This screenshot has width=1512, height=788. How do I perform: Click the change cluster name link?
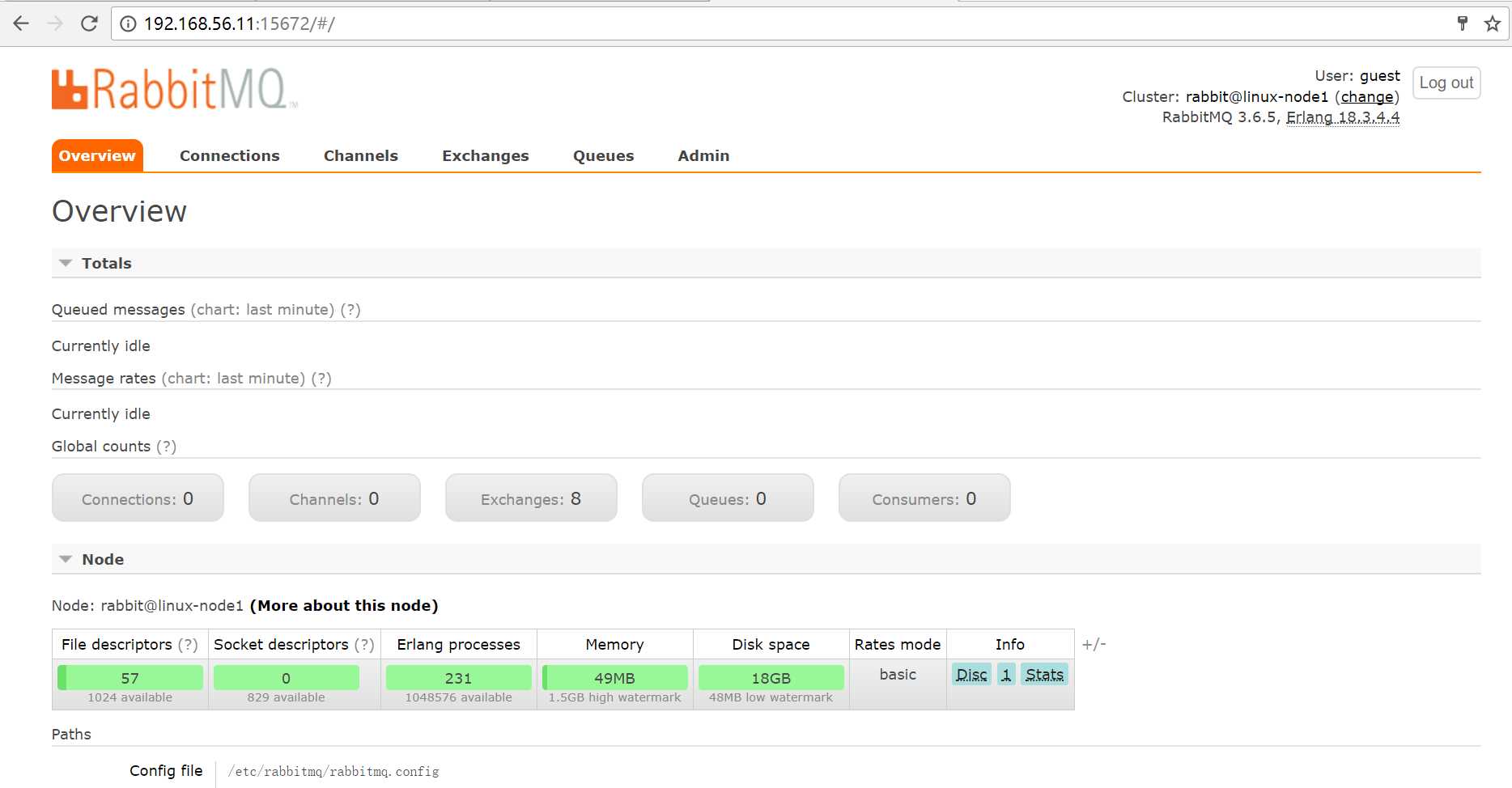1367,97
